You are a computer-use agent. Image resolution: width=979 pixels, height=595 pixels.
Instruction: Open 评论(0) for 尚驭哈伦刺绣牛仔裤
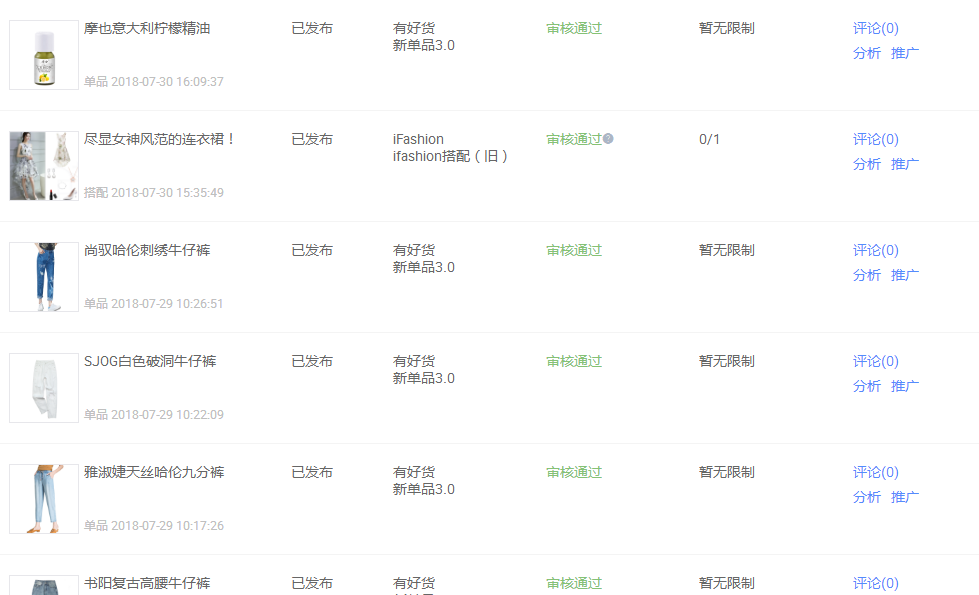[875, 250]
